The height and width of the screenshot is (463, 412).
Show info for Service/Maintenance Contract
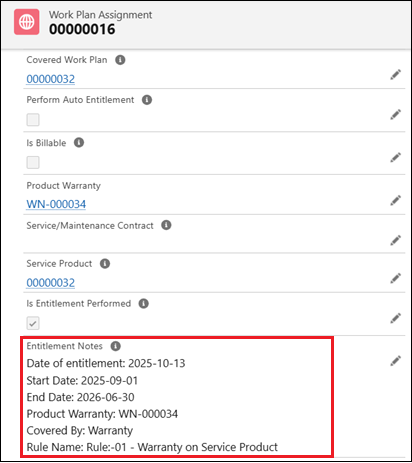(x=166, y=225)
